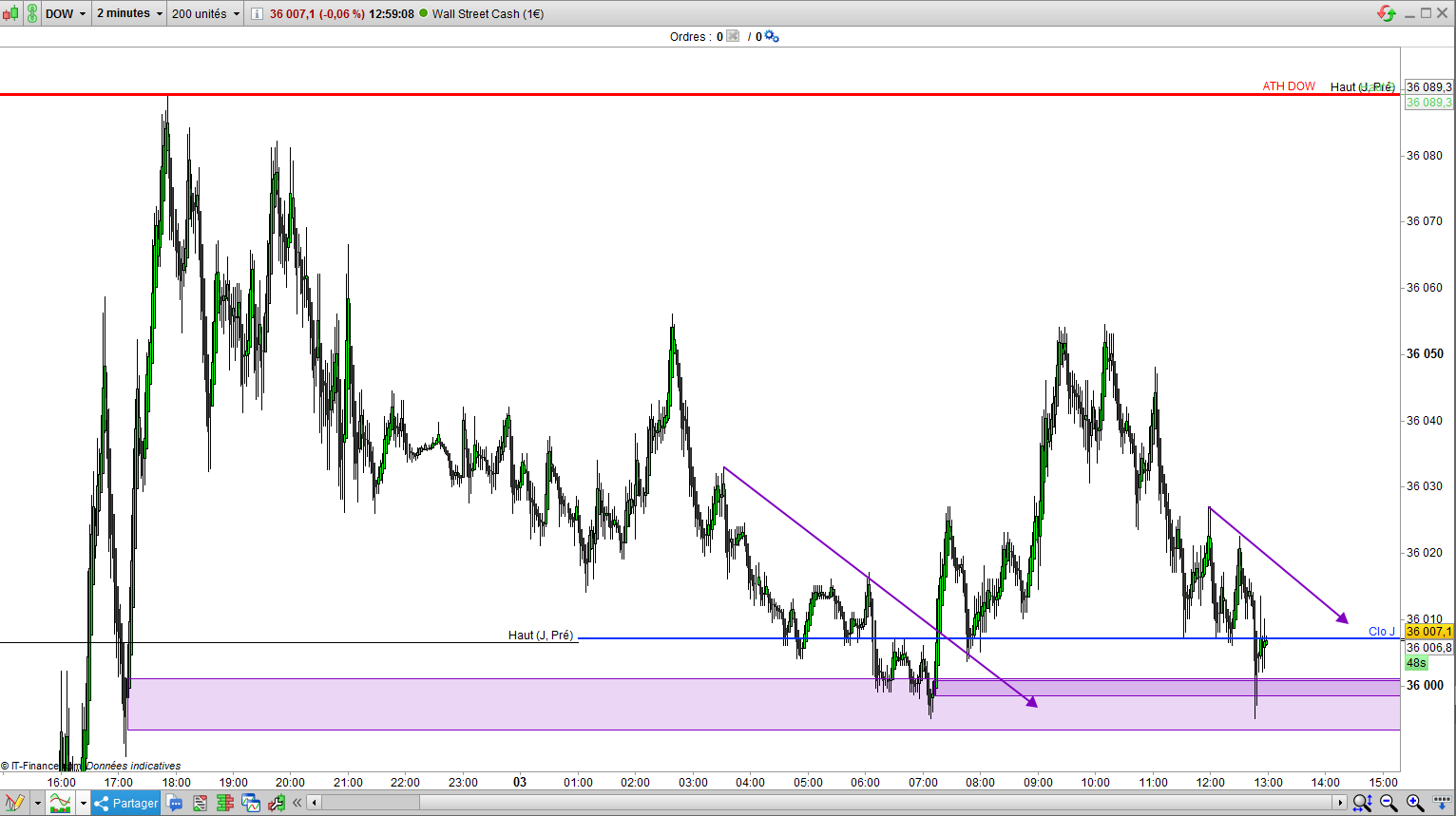Open the order settings gears icon
The width and height of the screenshot is (1456, 816).
(x=772, y=36)
